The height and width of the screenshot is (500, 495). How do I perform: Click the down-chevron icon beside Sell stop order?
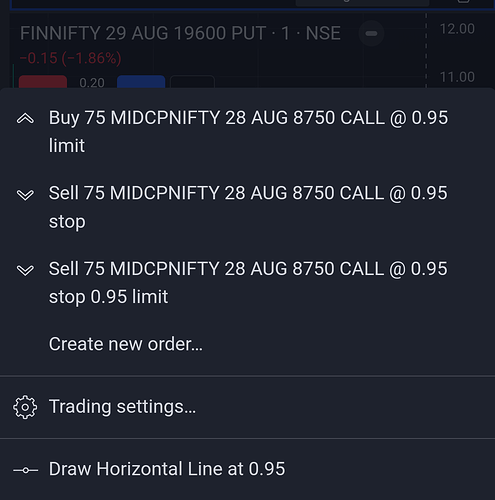tap(25, 195)
